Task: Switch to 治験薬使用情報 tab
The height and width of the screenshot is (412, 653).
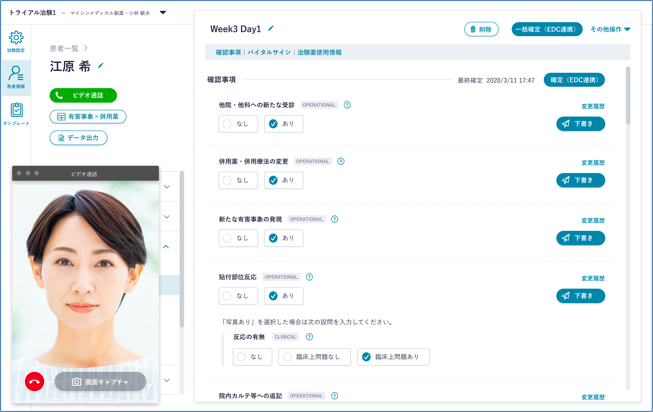Action: [x=319, y=52]
